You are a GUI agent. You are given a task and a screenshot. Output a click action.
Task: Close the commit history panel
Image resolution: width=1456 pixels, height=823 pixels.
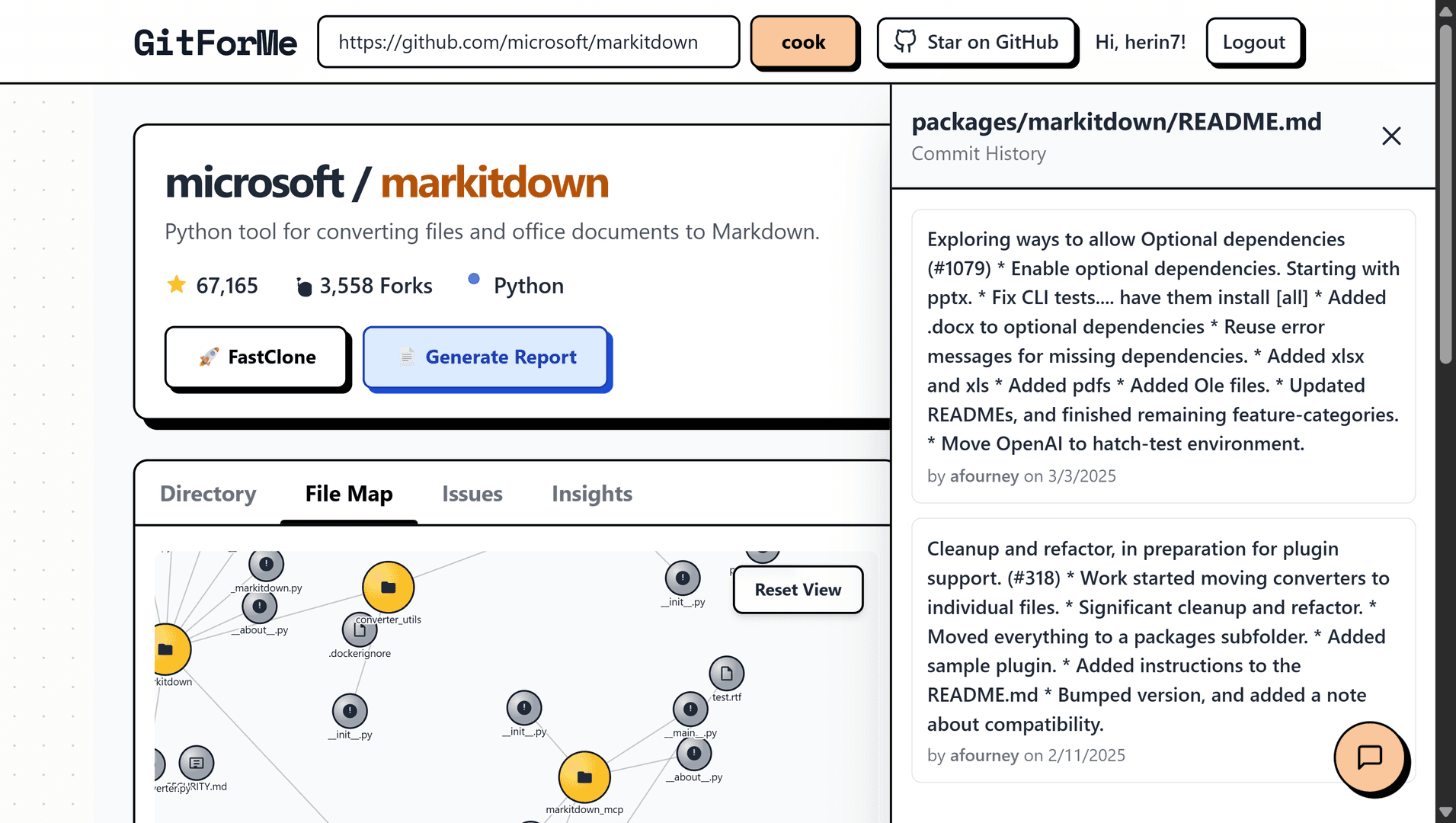tap(1391, 136)
